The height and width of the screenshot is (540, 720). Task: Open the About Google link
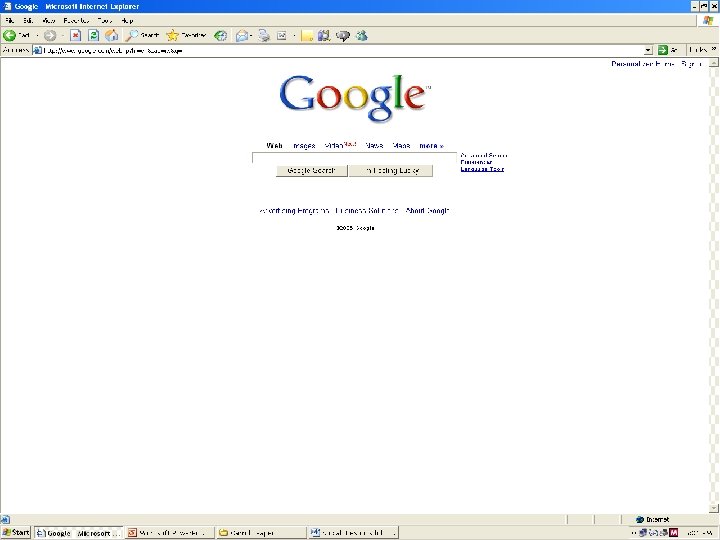point(428,211)
